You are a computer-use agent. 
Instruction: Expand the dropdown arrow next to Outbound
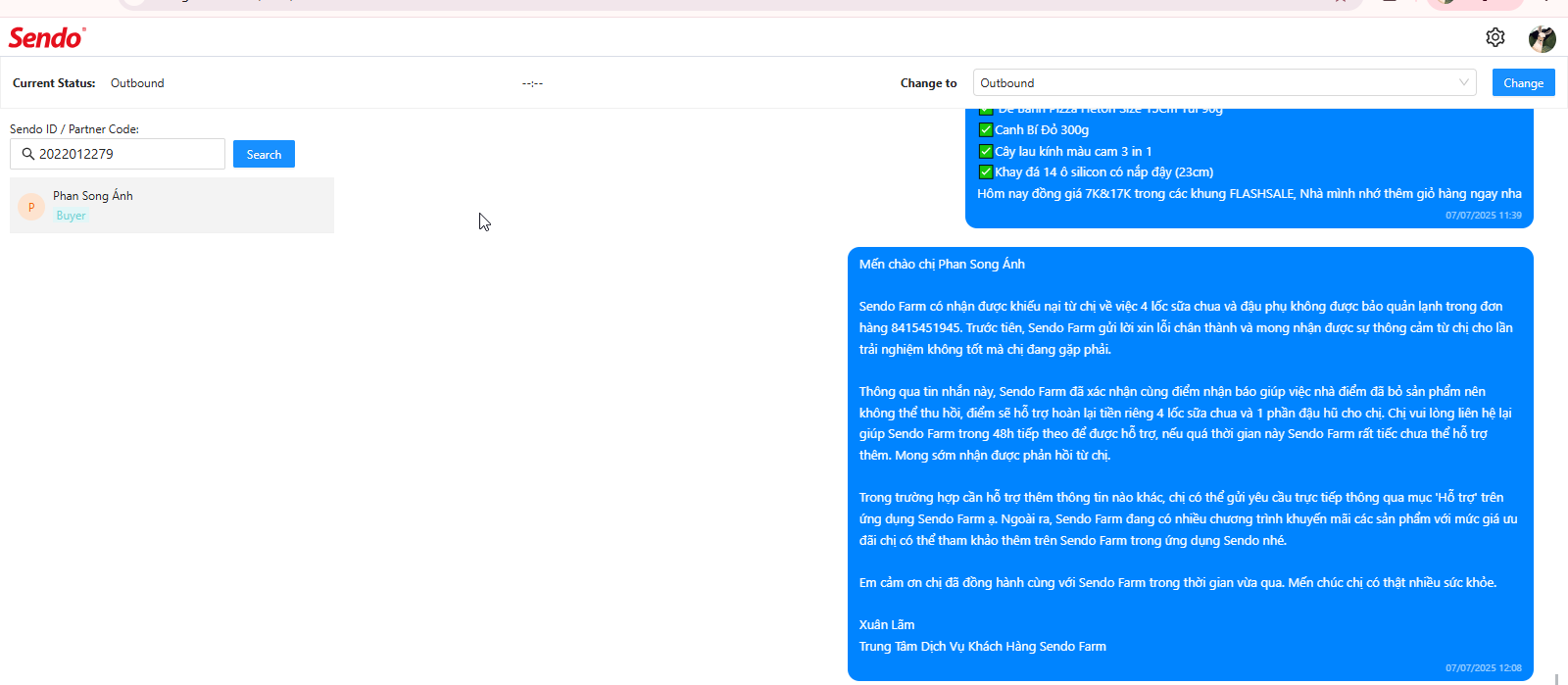1464,82
